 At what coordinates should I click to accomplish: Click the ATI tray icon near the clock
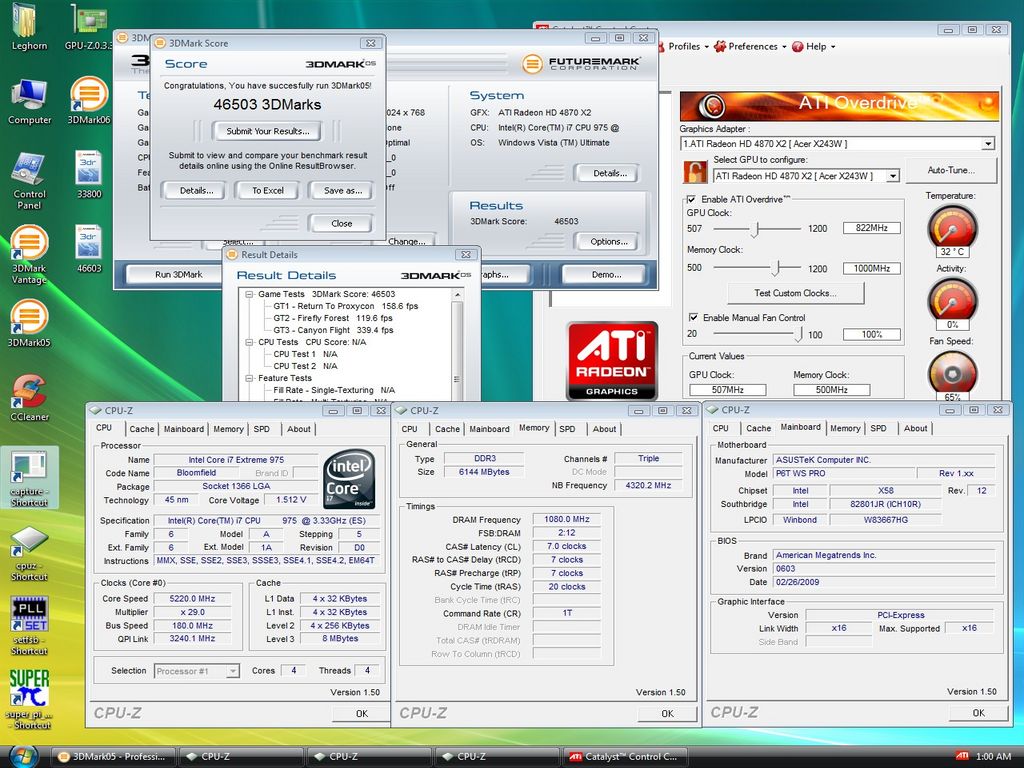pyautogui.click(x=962, y=756)
